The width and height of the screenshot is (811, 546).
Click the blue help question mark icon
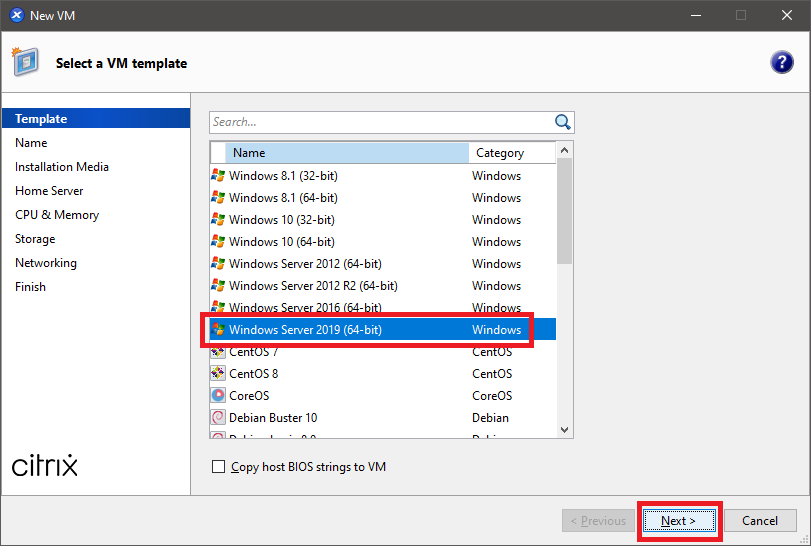[x=781, y=62]
